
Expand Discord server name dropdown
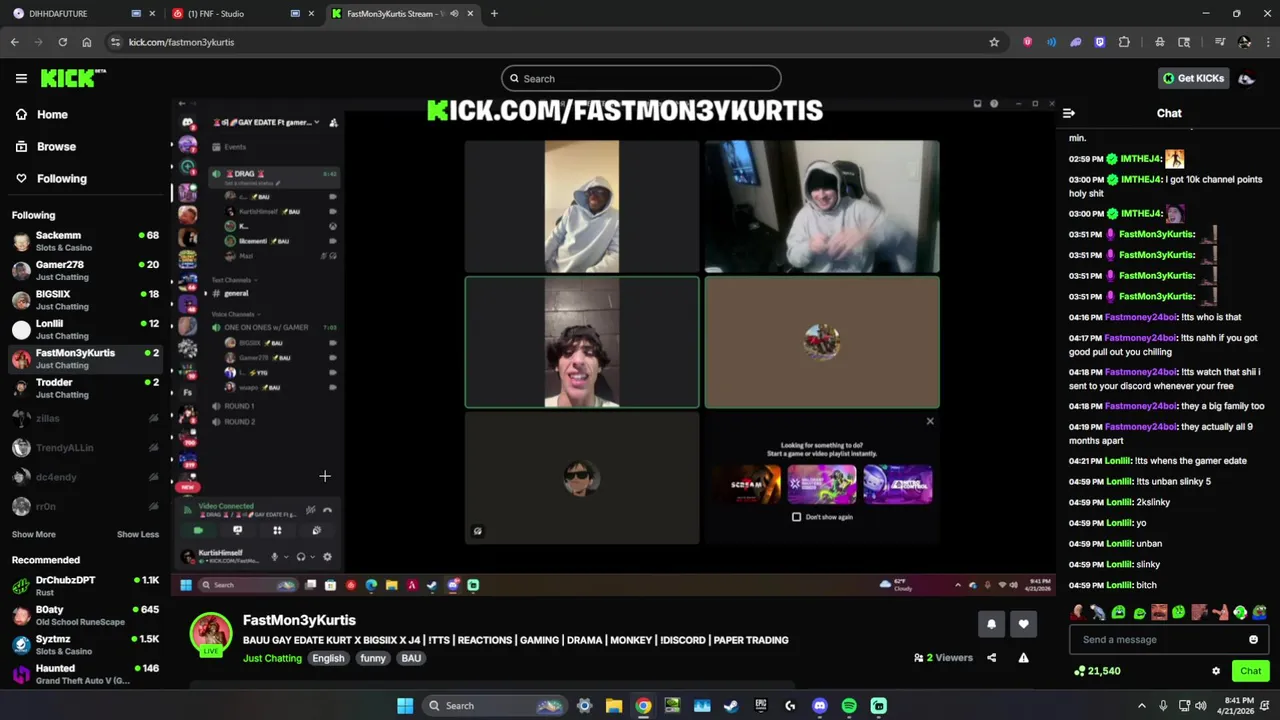click(x=317, y=122)
